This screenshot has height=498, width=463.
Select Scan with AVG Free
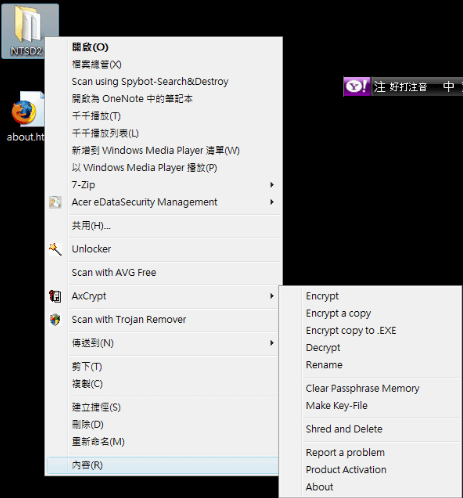pyautogui.click(x=164, y=273)
